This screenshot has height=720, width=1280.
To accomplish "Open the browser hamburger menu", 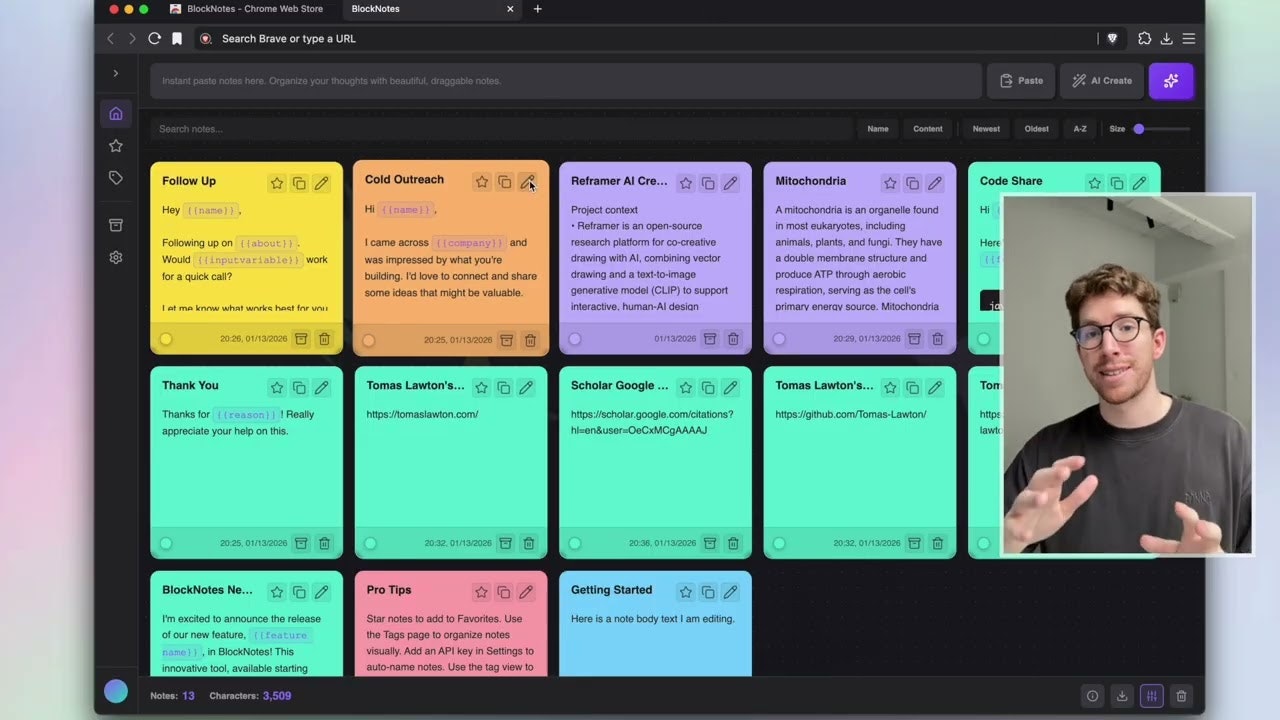I will tap(1189, 38).
